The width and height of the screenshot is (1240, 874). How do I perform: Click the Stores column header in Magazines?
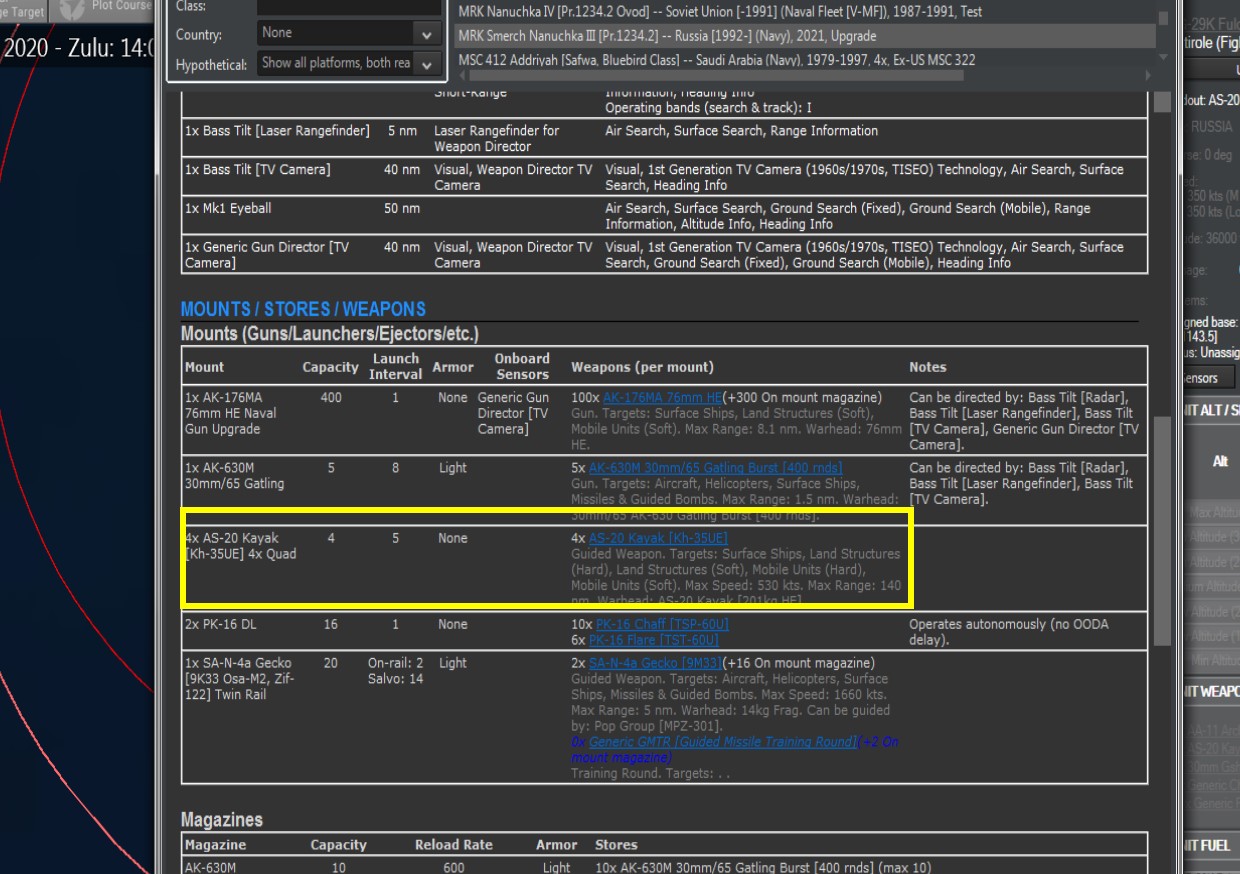(616, 845)
